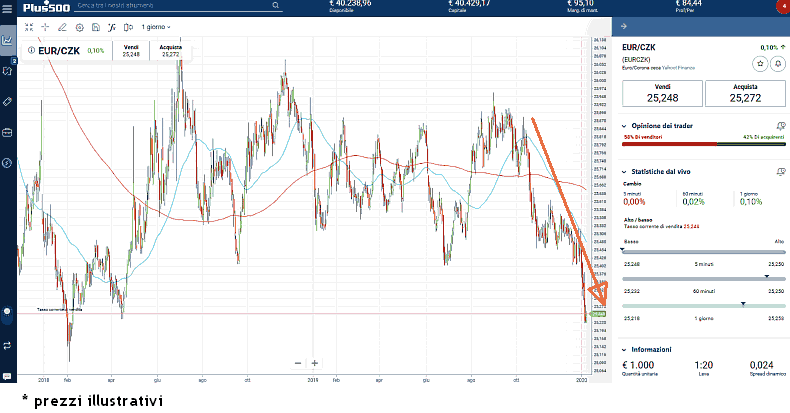Select the pencil drawing tool
This screenshot has height=413, width=790.
pos(62,26)
